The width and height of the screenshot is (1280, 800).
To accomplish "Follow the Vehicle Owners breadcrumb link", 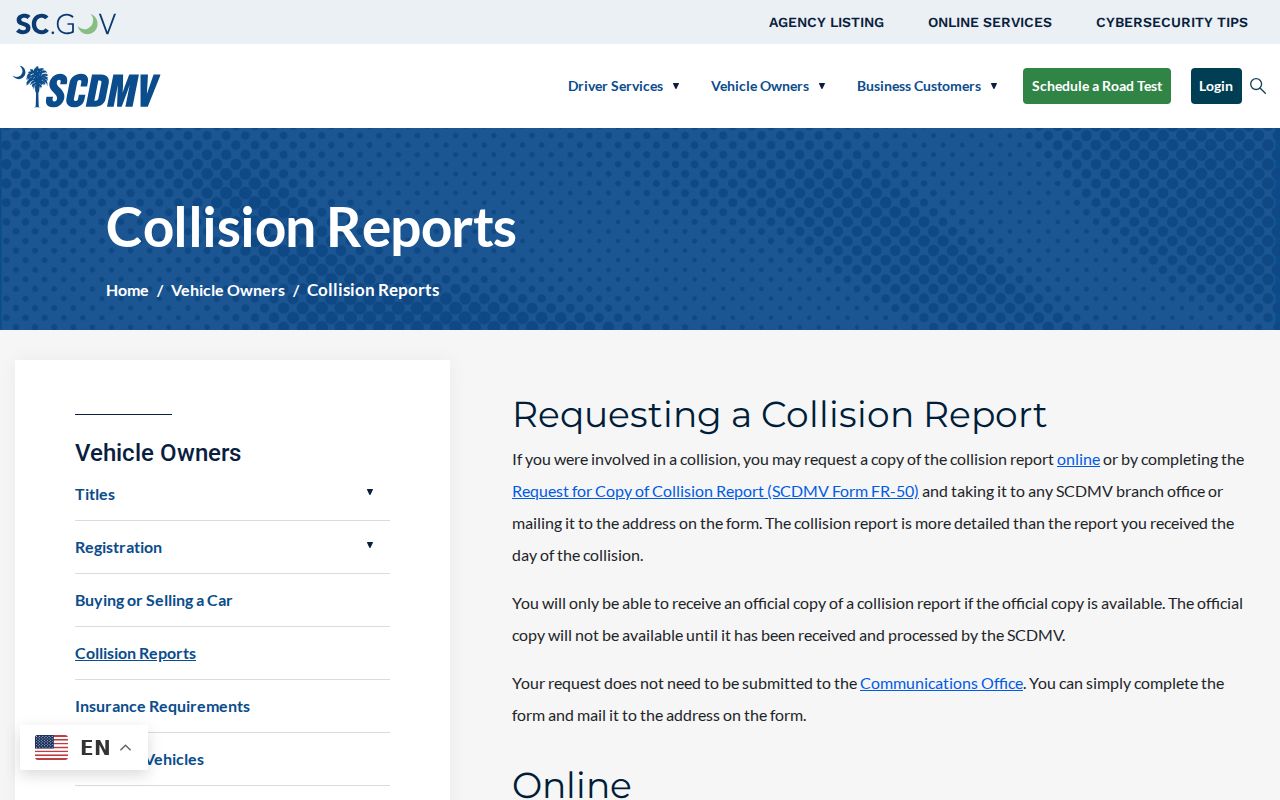I will point(228,290).
